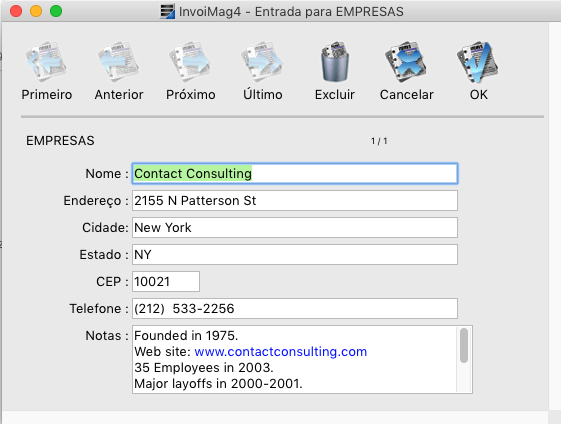Click into the Nome field
The image size is (561, 424).
[x=295, y=174]
